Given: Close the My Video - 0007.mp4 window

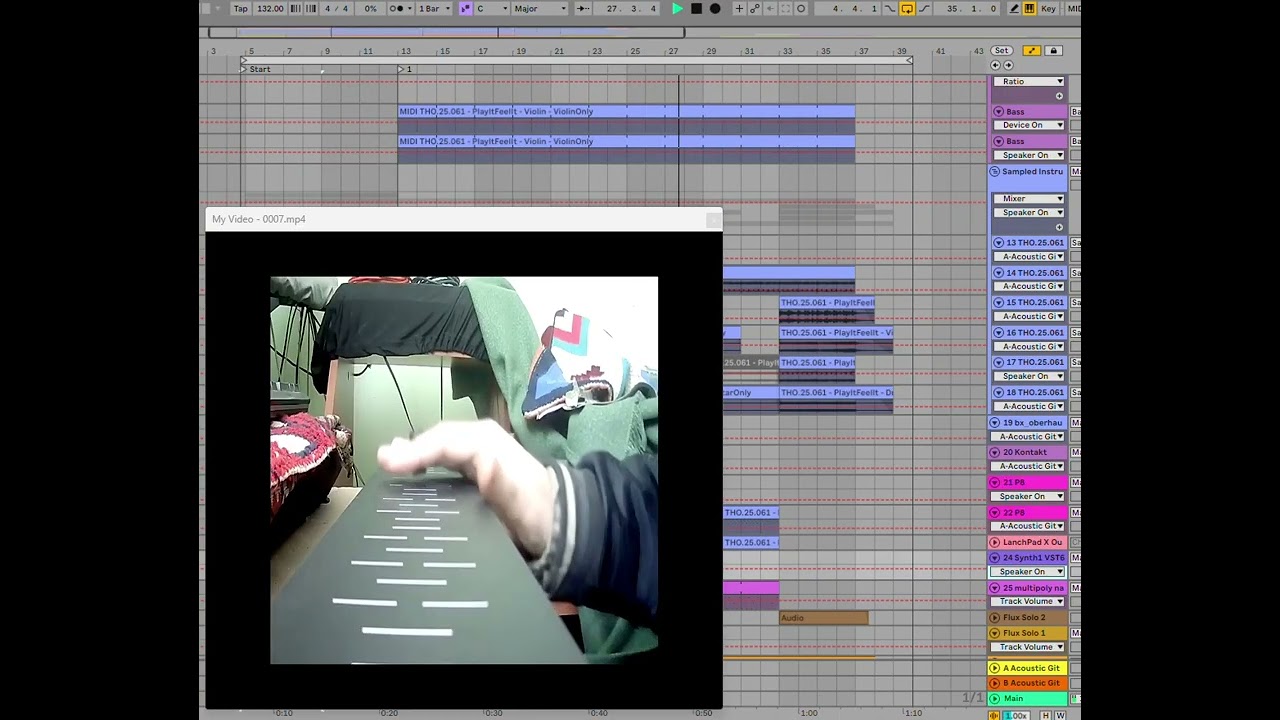Looking at the screenshot, I should [713, 219].
